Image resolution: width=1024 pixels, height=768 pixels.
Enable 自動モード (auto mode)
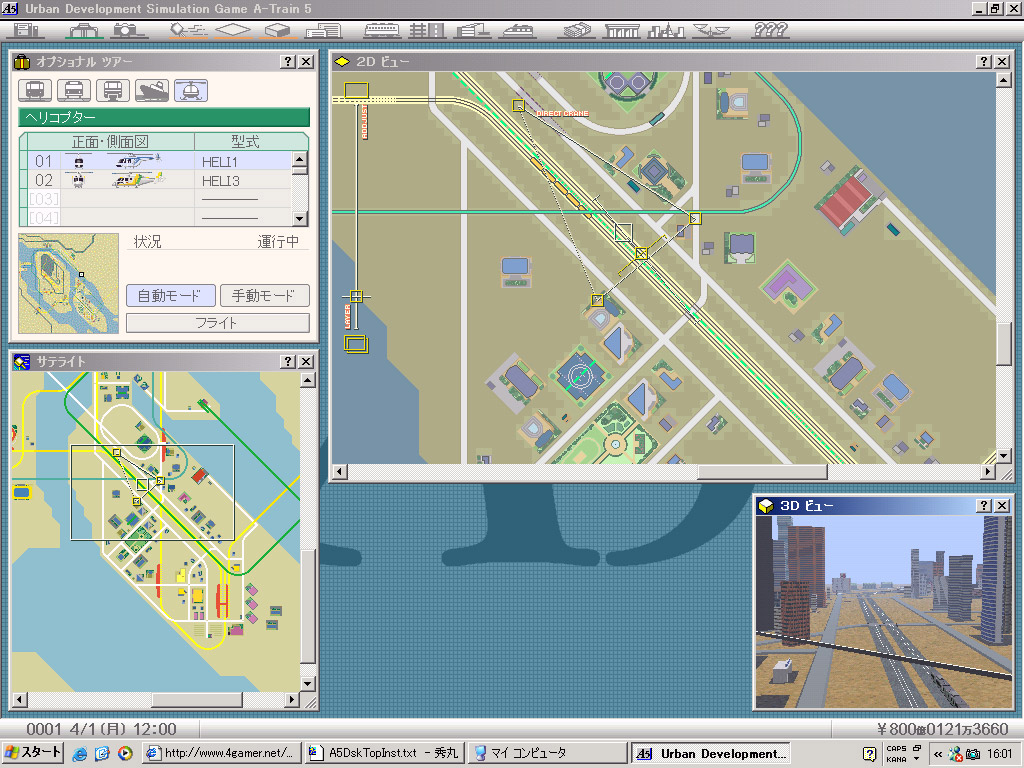[x=170, y=296]
